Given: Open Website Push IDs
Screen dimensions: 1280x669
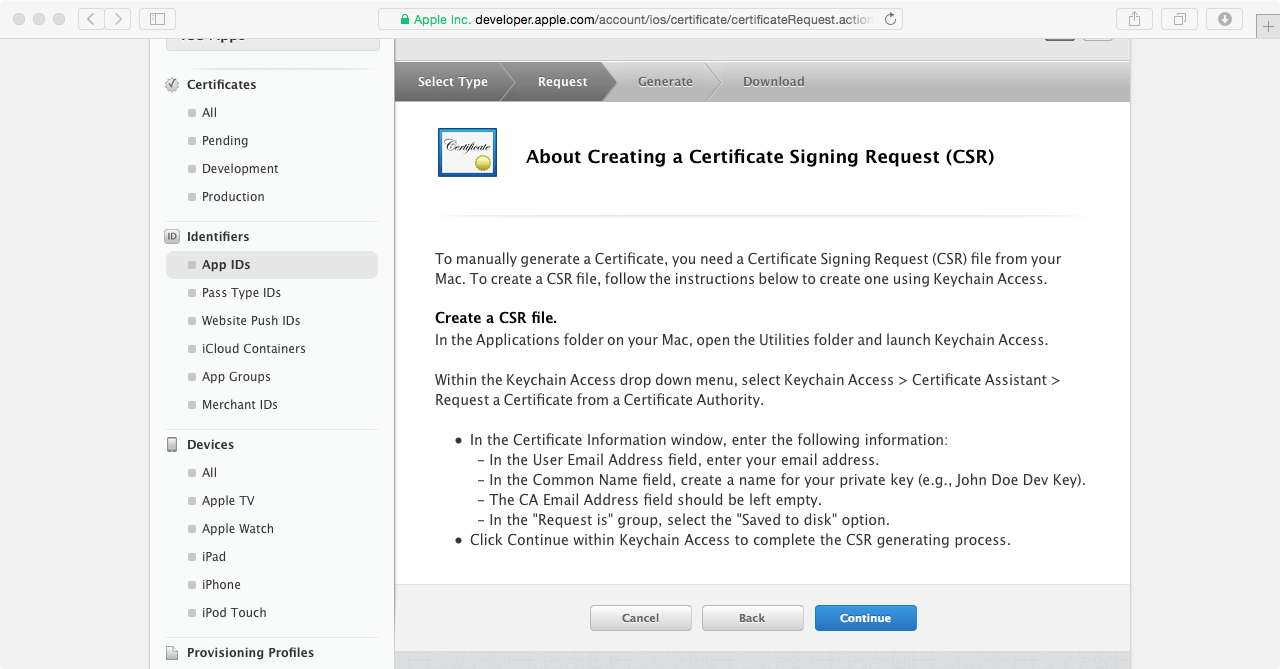Looking at the screenshot, I should pyautogui.click(x=251, y=321).
